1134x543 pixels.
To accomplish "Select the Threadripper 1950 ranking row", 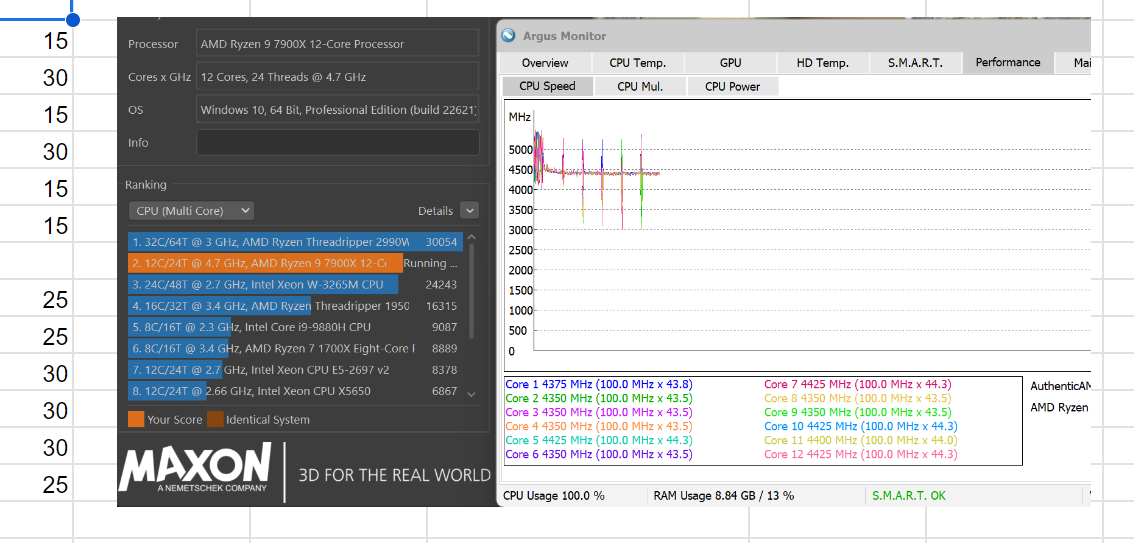I will 293,306.
